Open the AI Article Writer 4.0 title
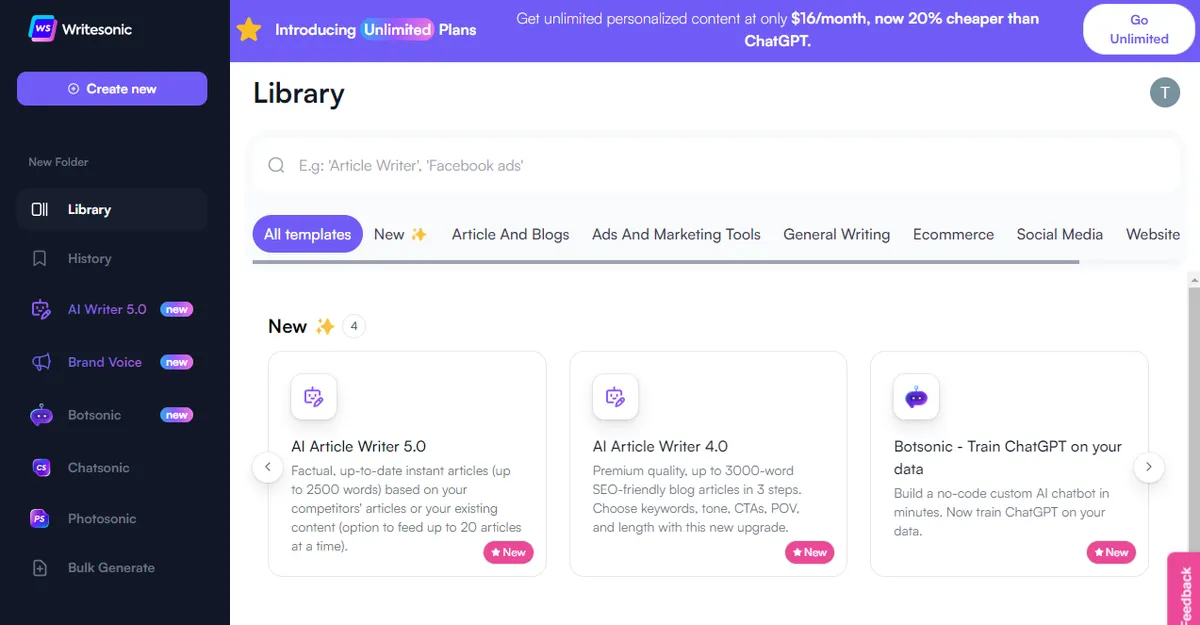1200x625 pixels. coord(660,446)
